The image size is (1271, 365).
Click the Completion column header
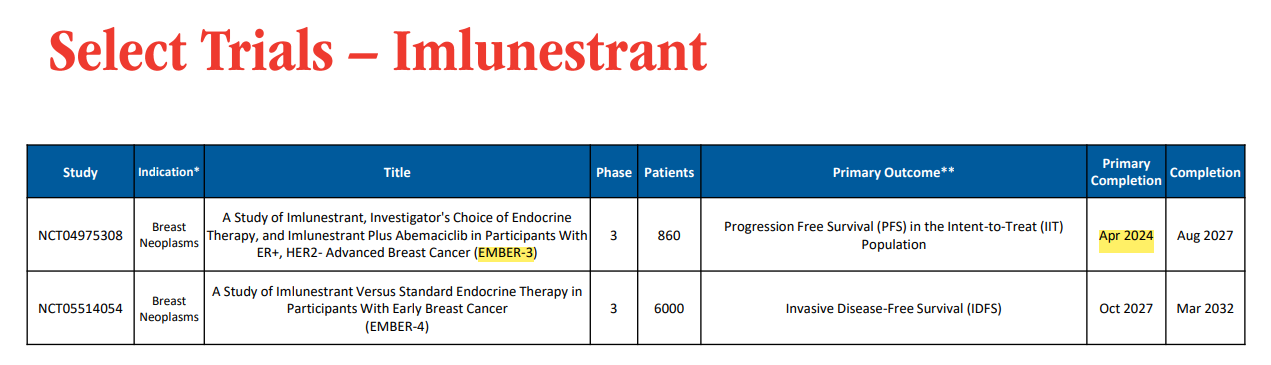coord(1205,172)
